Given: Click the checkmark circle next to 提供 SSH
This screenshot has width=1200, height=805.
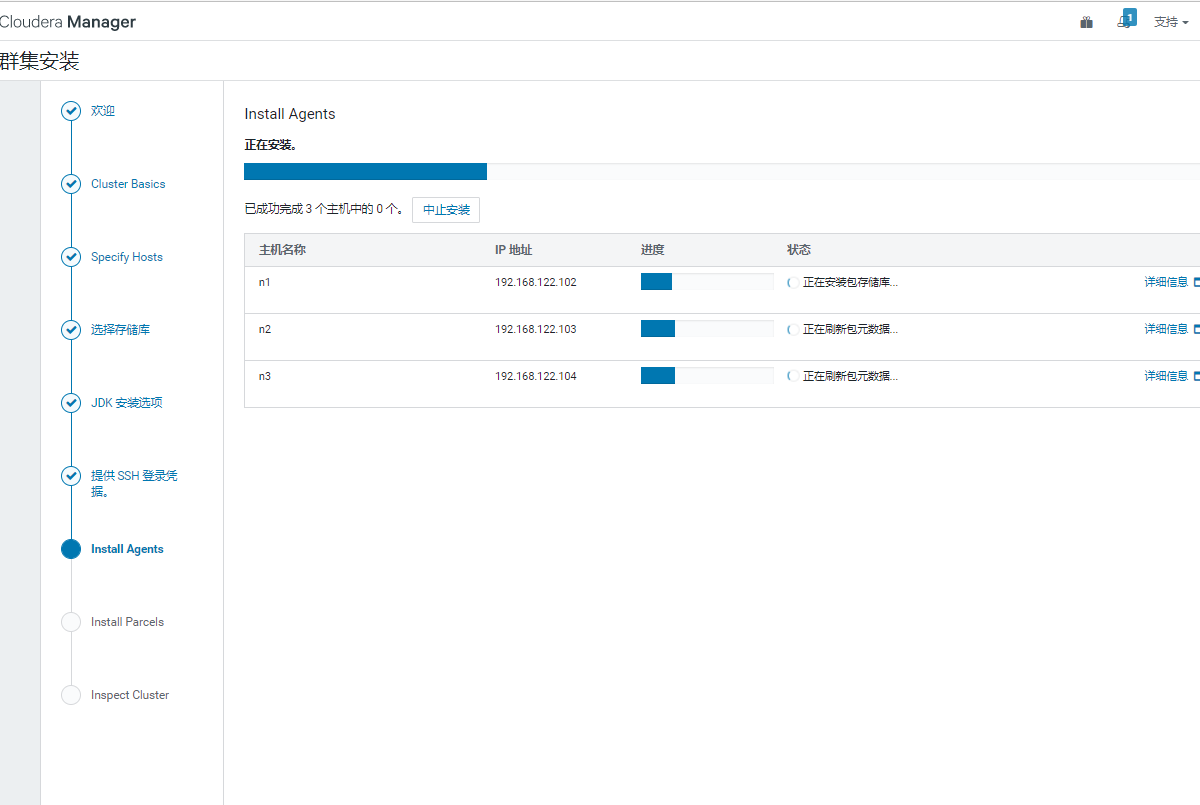Looking at the screenshot, I should [71, 476].
